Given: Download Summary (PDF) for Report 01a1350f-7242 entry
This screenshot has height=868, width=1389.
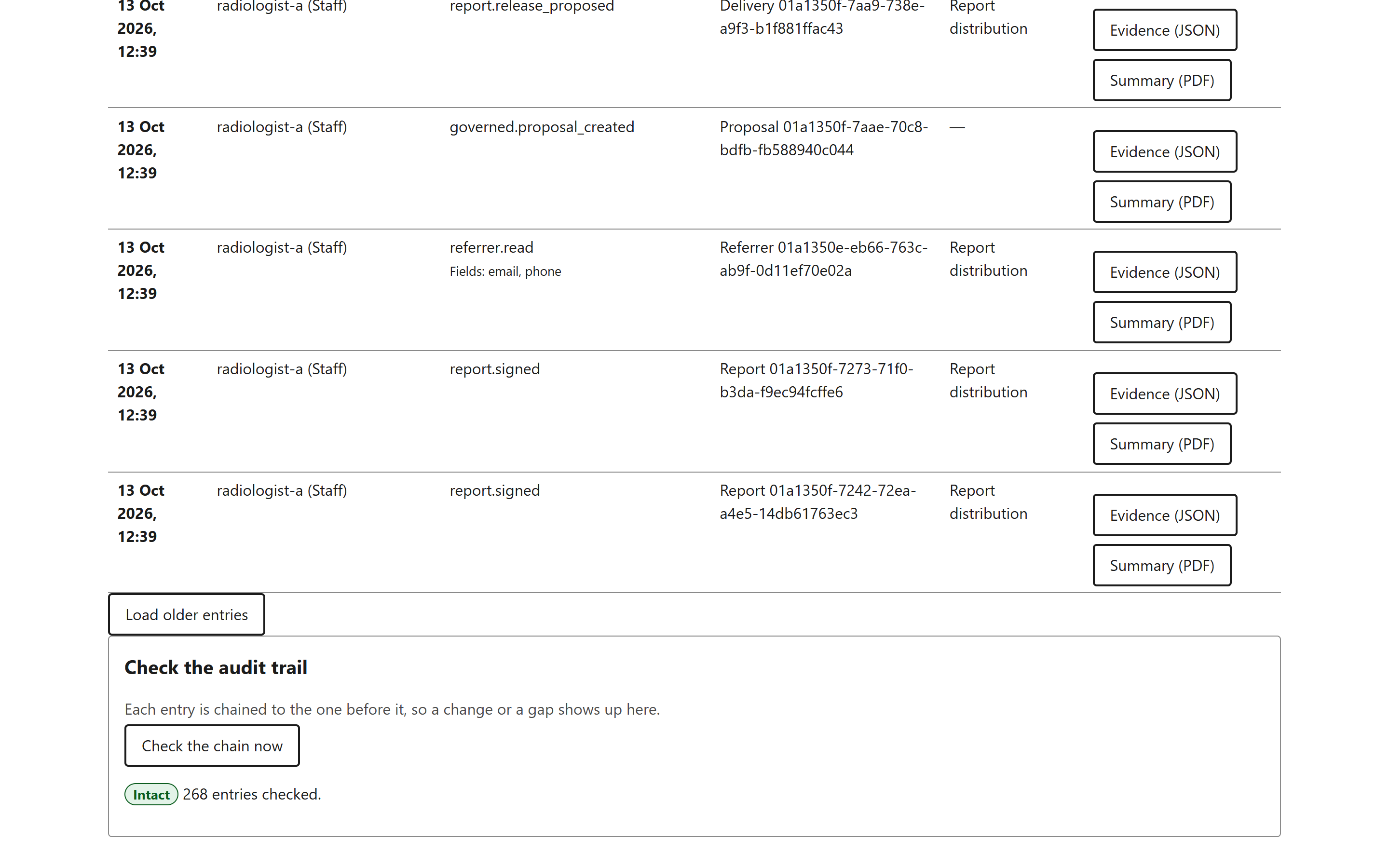Looking at the screenshot, I should pos(1162,566).
